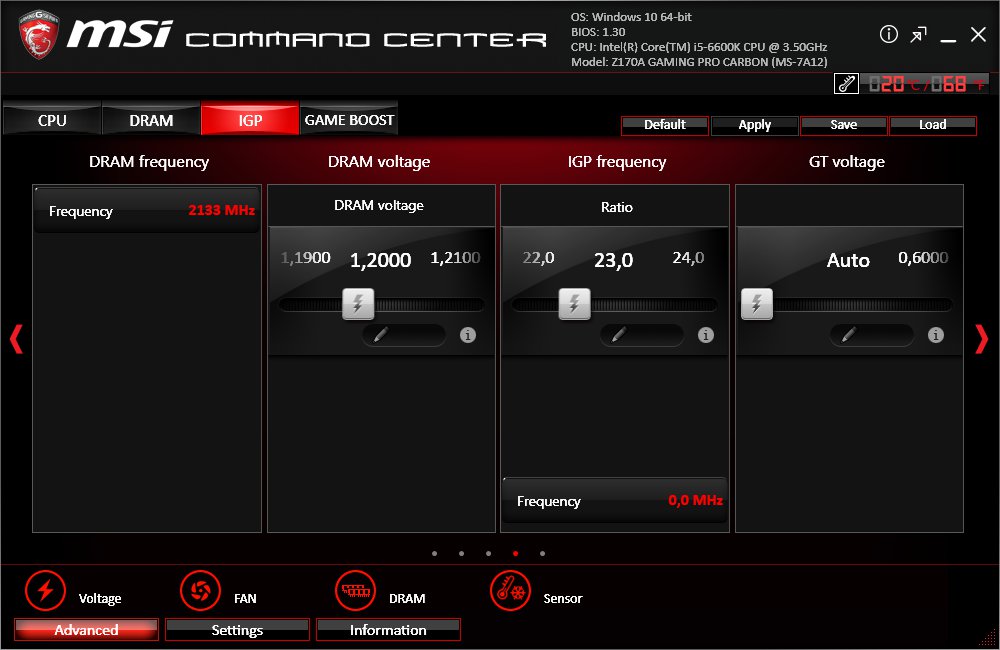Image resolution: width=1000 pixels, height=650 pixels.
Task: Close the Command Center window
Action: pos(978,34)
